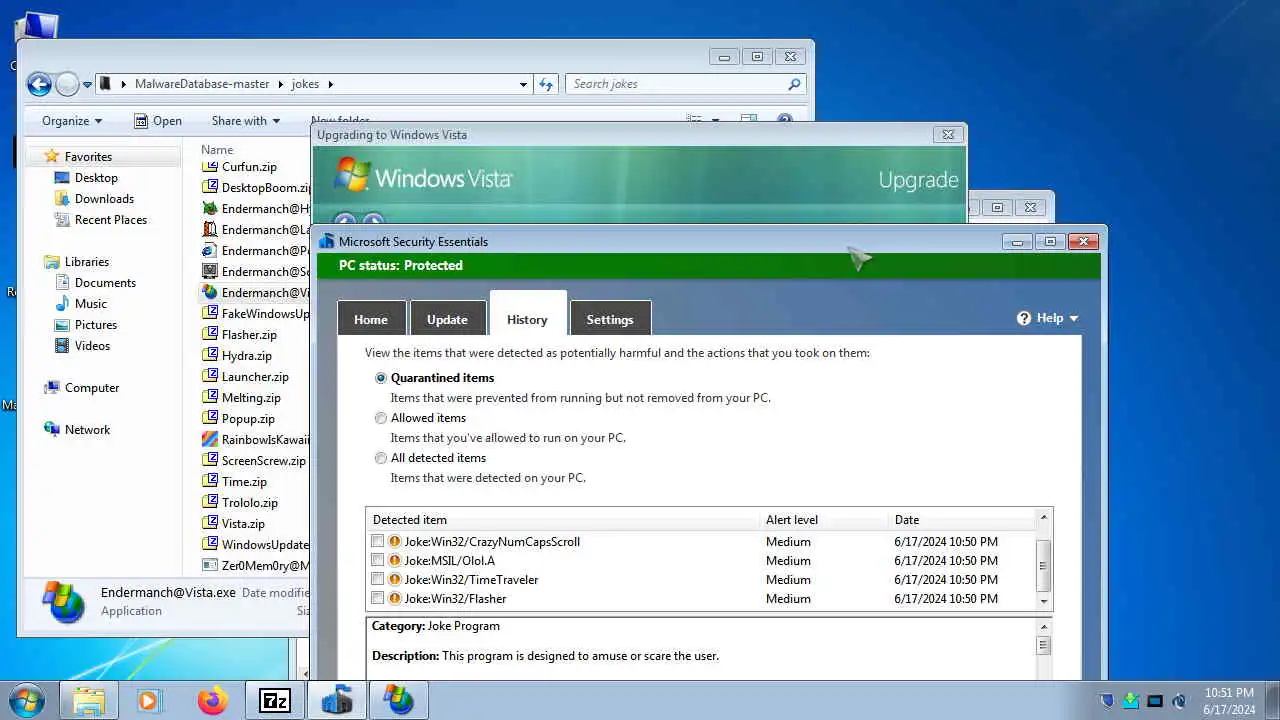The image size is (1280, 720).
Task: Expand the address bar history dropdown
Action: (x=523, y=85)
